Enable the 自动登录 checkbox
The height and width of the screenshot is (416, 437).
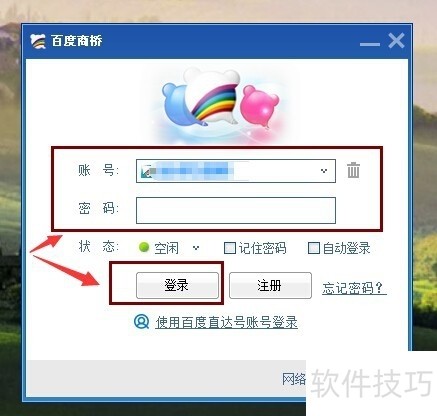313,248
